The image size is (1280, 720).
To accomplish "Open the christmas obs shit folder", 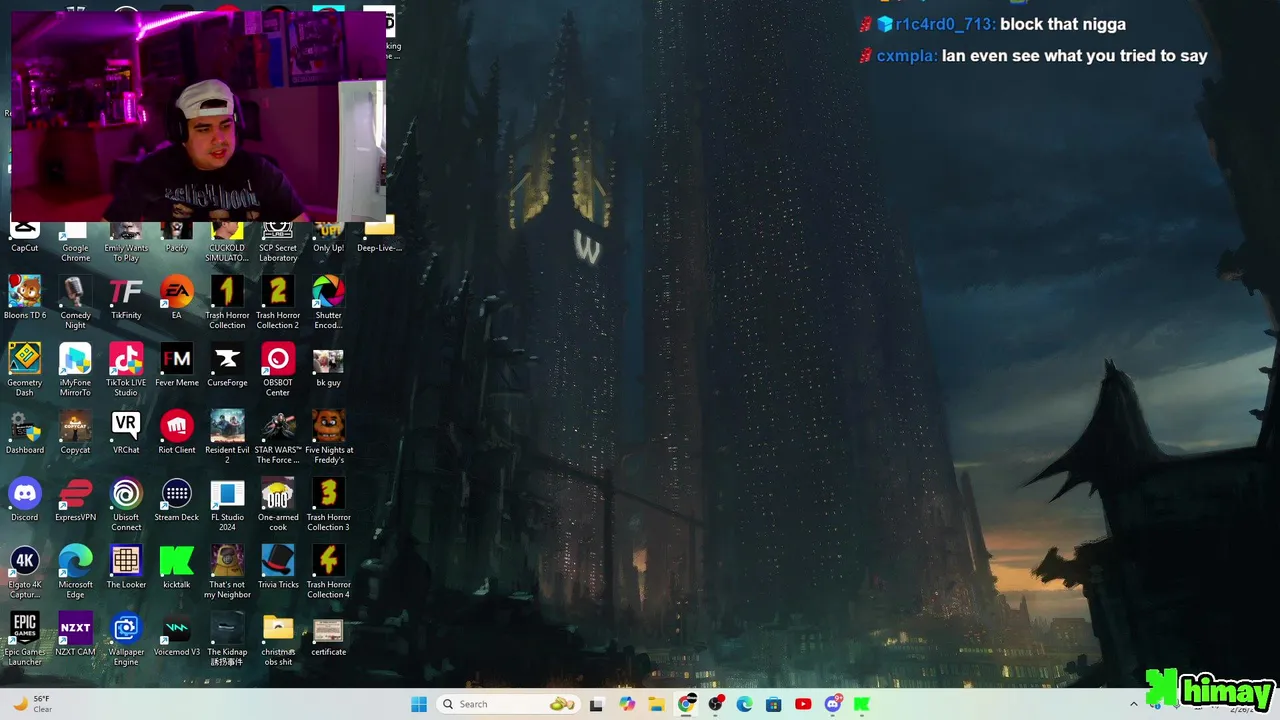I will point(278,638).
